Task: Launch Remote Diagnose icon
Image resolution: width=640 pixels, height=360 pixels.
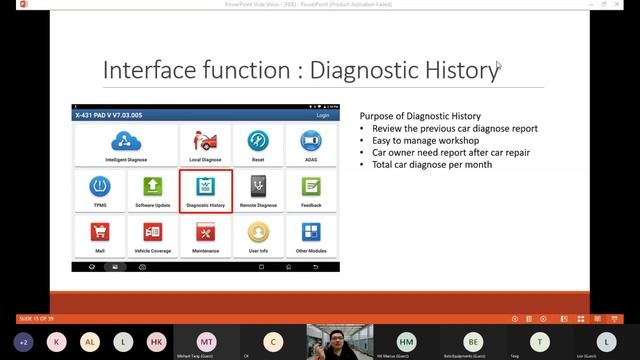Action: pyautogui.click(x=258, y=187)
